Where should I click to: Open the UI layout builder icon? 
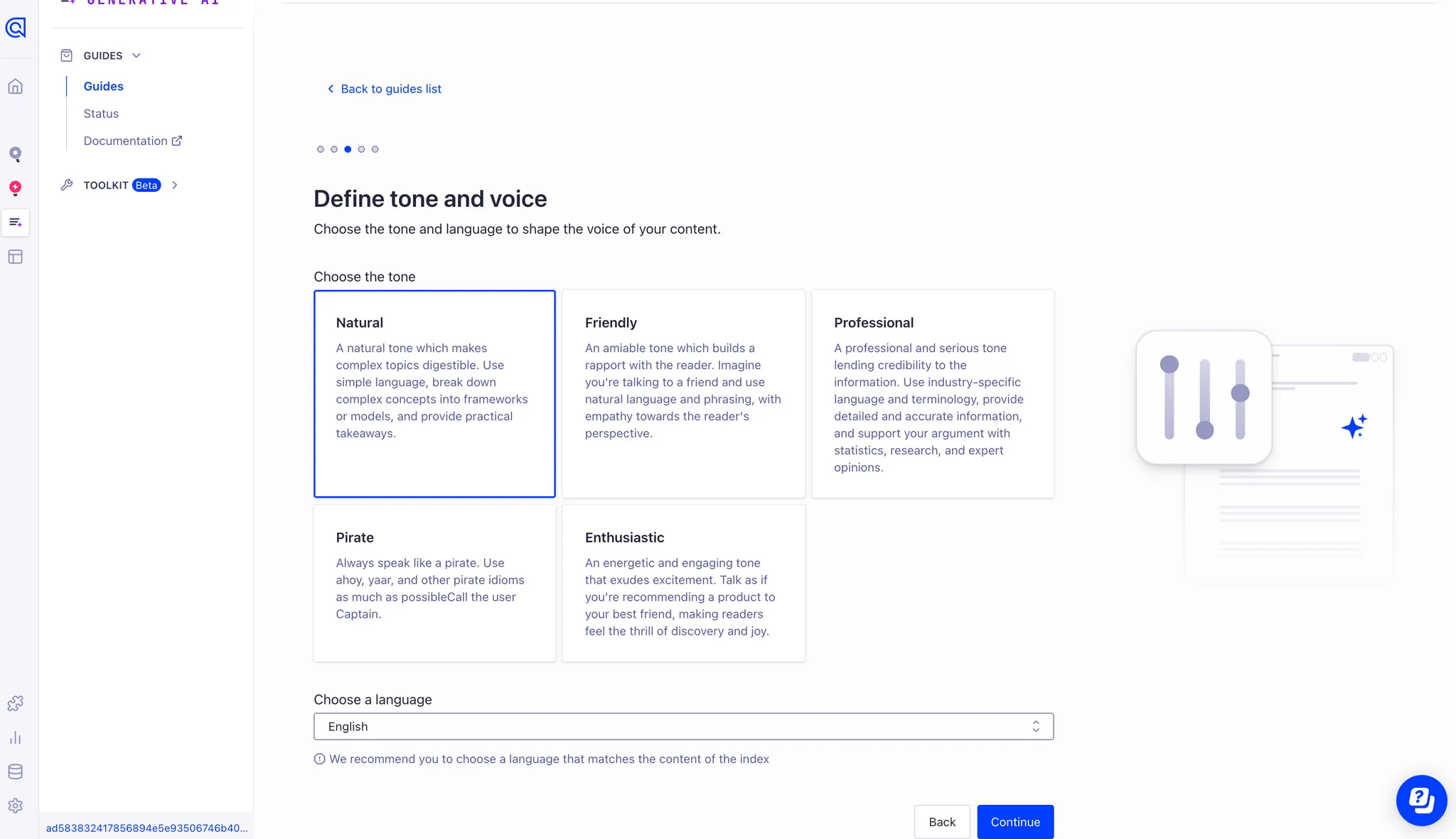pyautogui.click(x=16, y=257)
